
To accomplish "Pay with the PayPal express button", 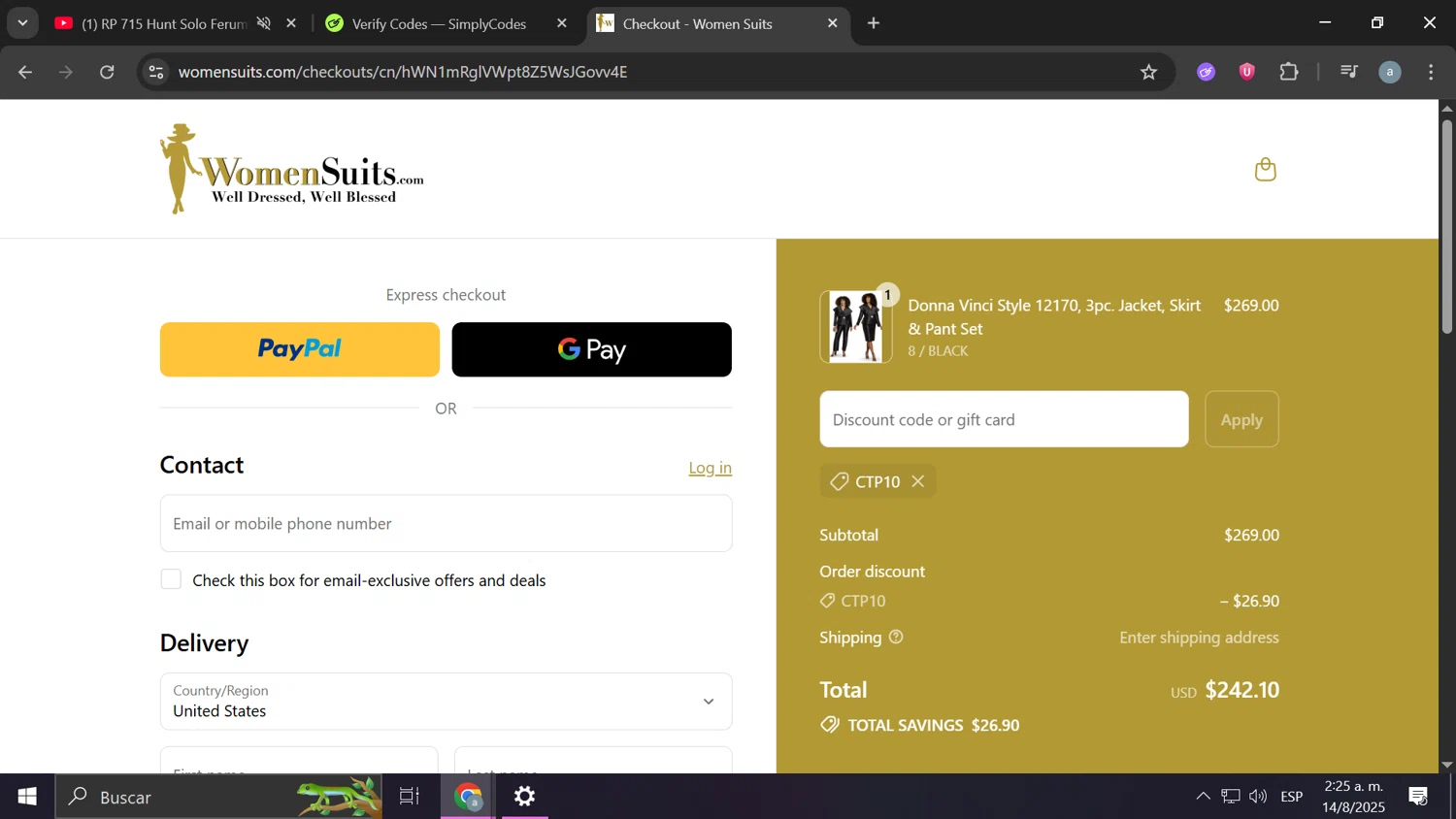I will (300, 349).
